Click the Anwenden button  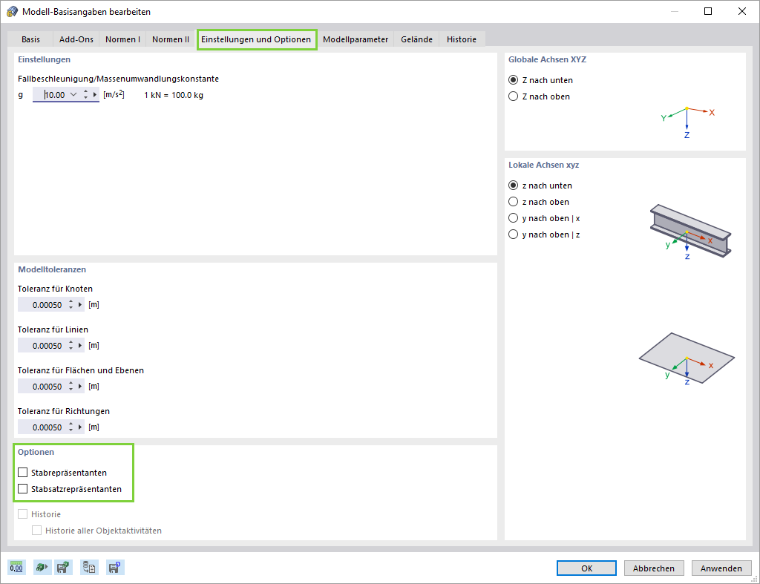point(721,568)
